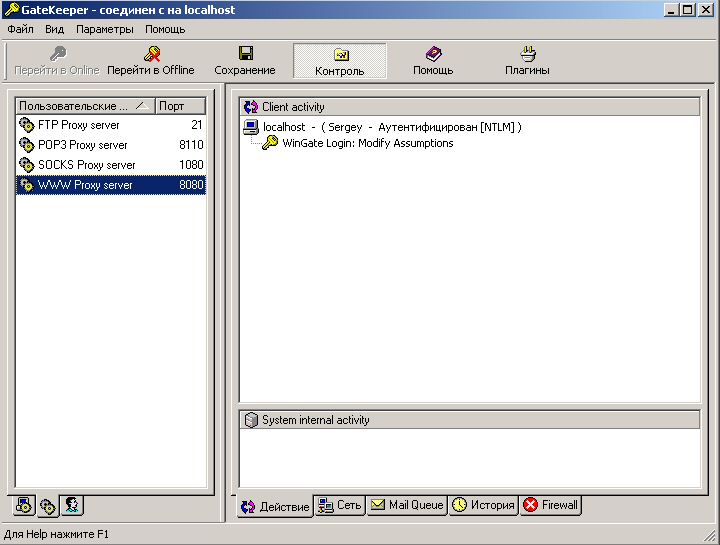The height and width of the screenshot is (545, 720).
Task: Click the Client activity header bar
Action: point(470,107)
